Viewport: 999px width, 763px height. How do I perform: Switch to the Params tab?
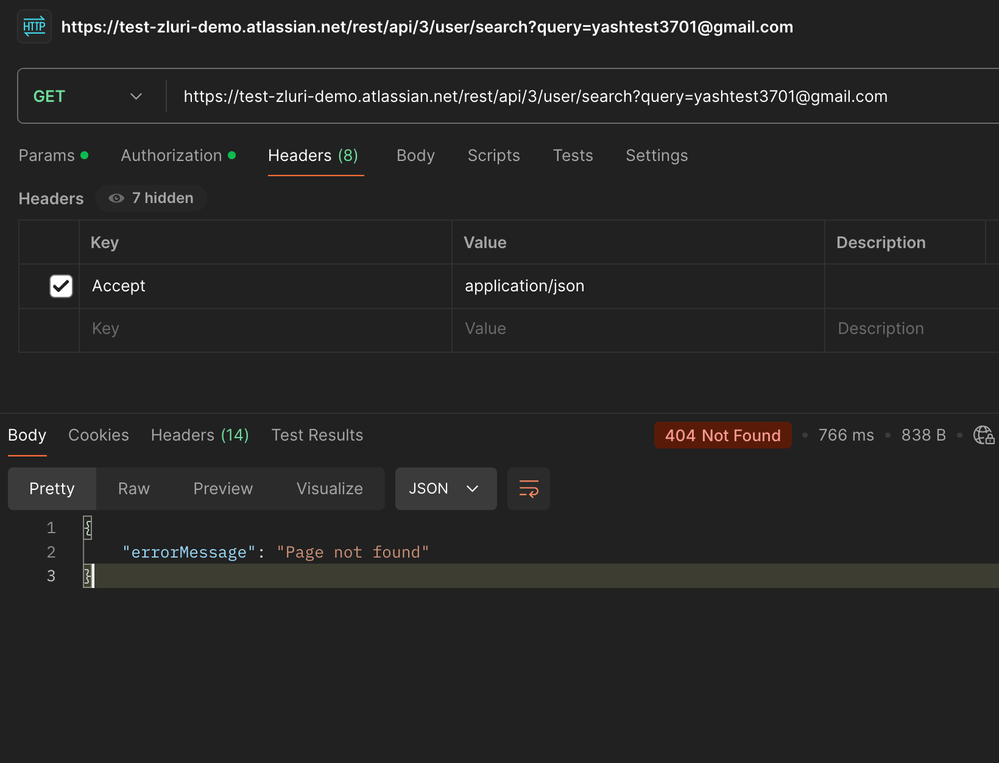tap(45, 156)
